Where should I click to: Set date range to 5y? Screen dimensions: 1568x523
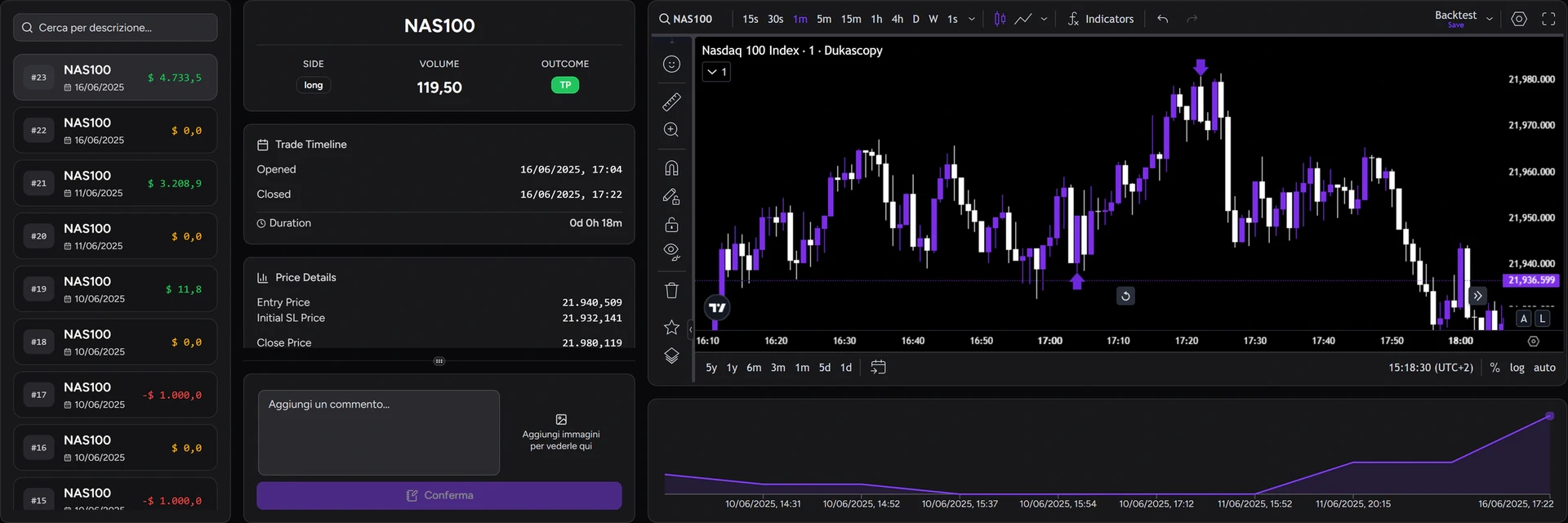[x=711, y=368]
